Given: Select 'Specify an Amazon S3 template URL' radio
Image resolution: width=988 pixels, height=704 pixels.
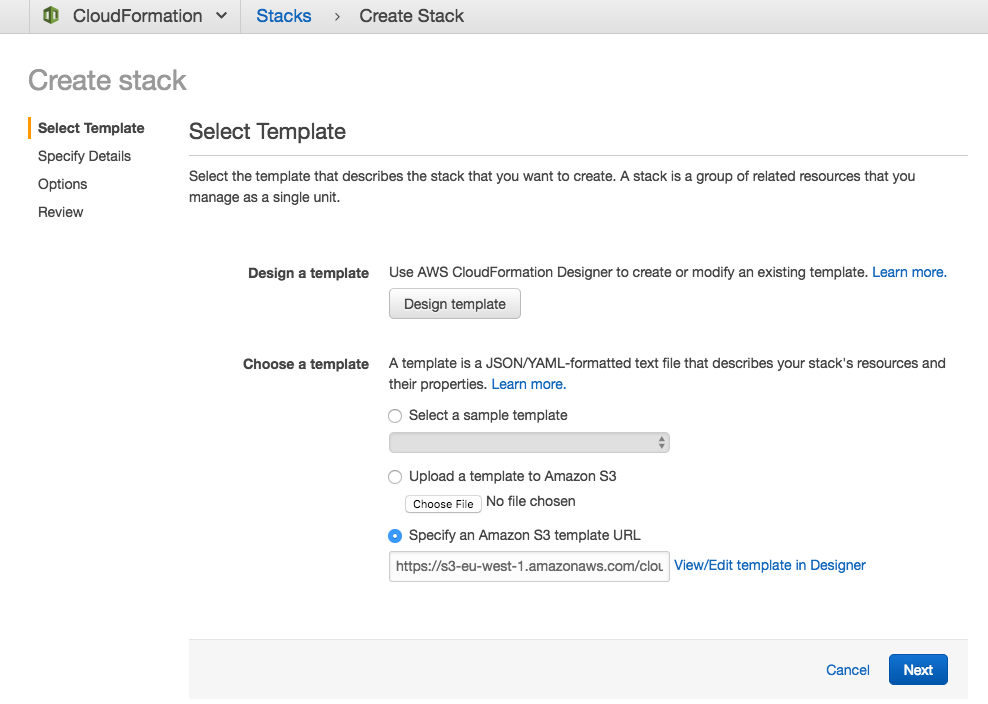Looking at the screenshot, I should tap(395, 536).
